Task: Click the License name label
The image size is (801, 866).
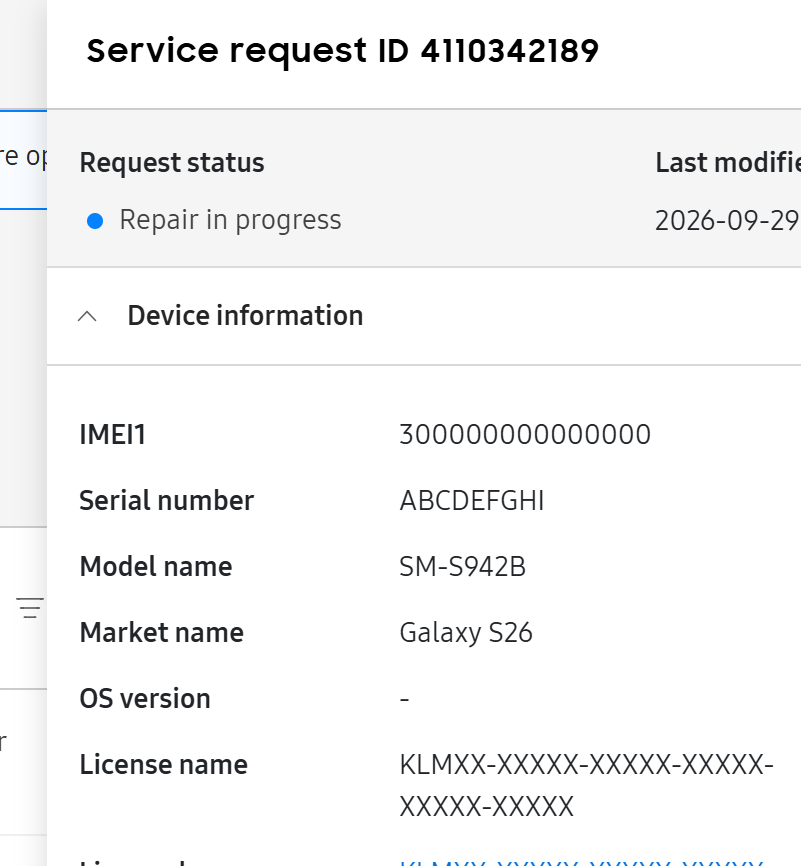Action: click(164, 765)
